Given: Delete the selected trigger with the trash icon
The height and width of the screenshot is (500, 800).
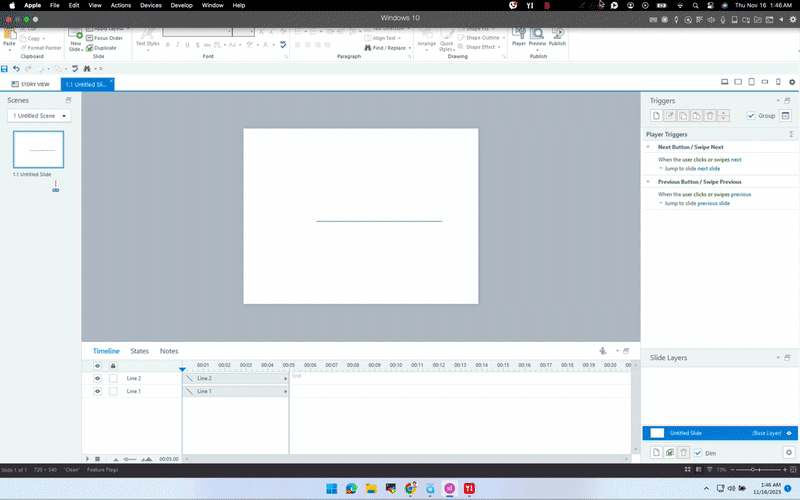Looking at the screenshot, I should point(710,116).
